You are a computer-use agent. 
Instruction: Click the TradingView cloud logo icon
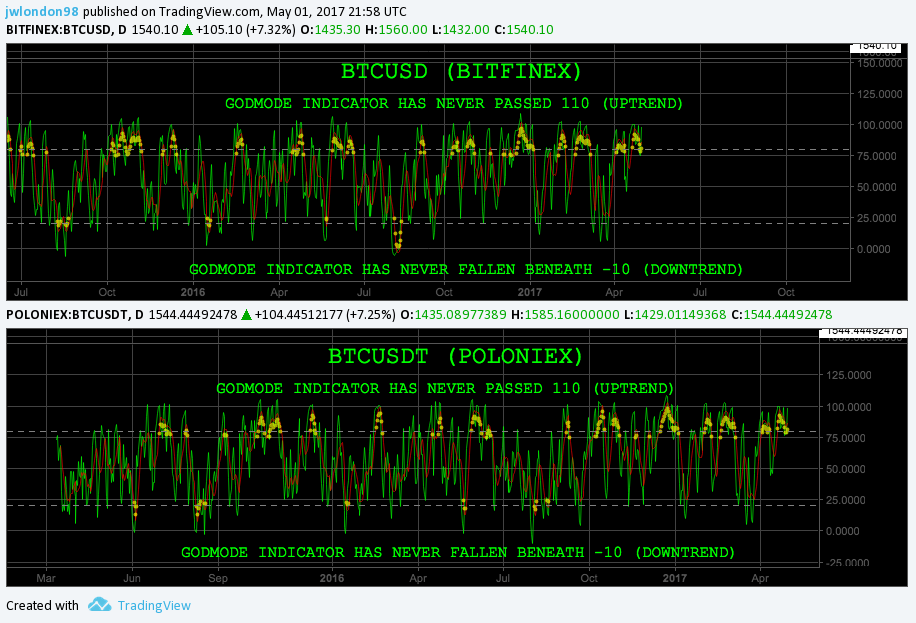tap(99, 604)
